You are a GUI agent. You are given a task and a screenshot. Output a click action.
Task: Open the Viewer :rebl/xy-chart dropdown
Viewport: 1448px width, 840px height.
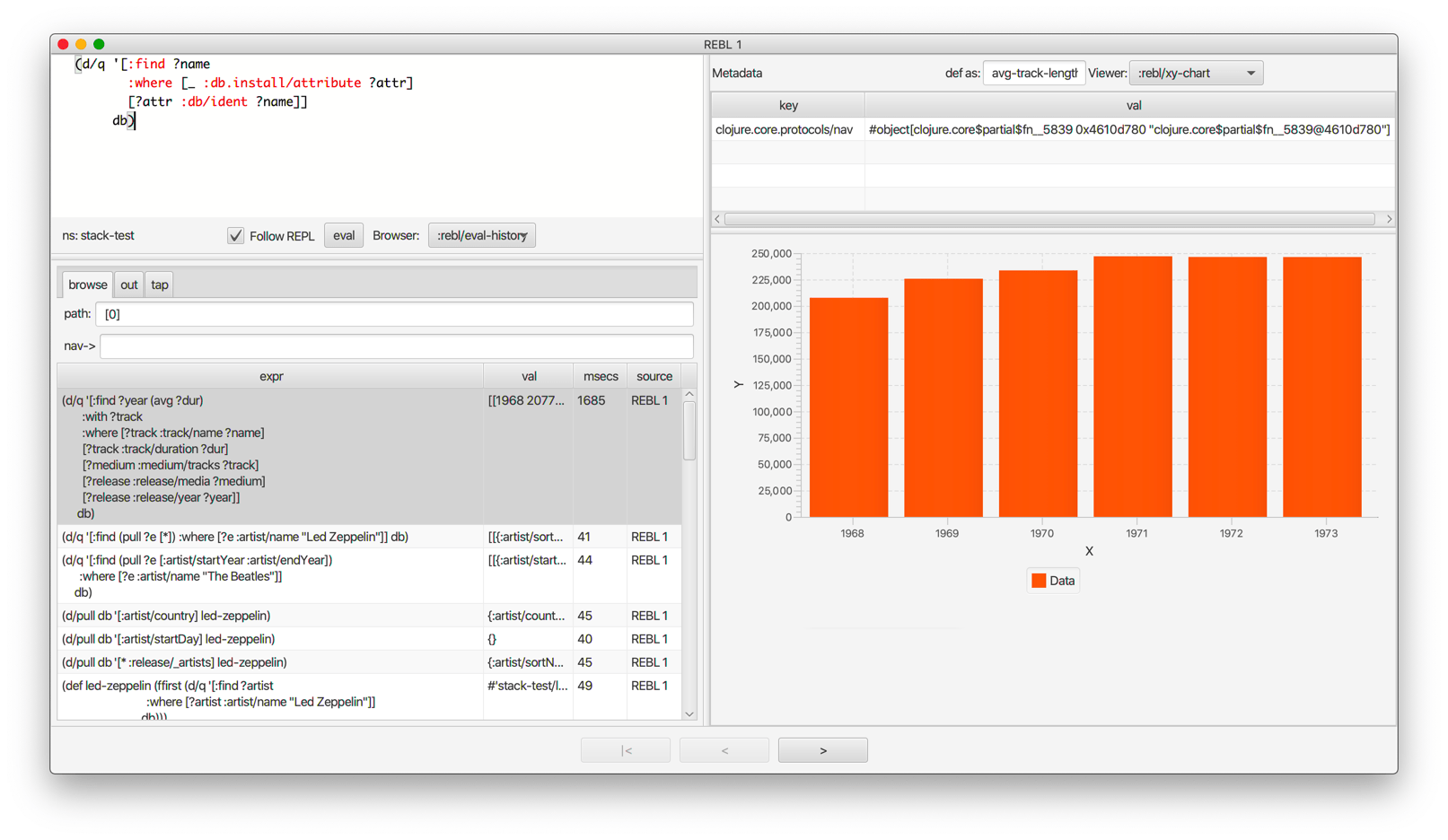click(x=1196, y=74)
